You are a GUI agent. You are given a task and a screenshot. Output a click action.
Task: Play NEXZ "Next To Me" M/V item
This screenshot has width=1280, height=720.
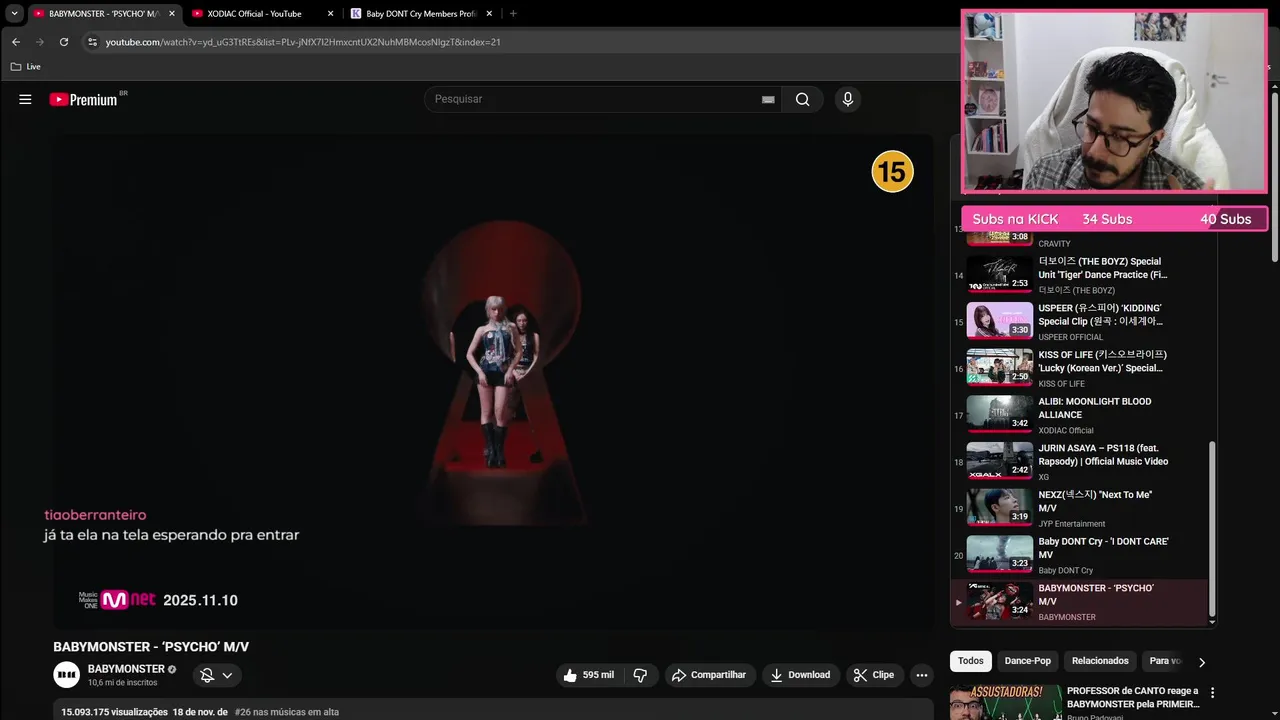[x=1078, y=509]
